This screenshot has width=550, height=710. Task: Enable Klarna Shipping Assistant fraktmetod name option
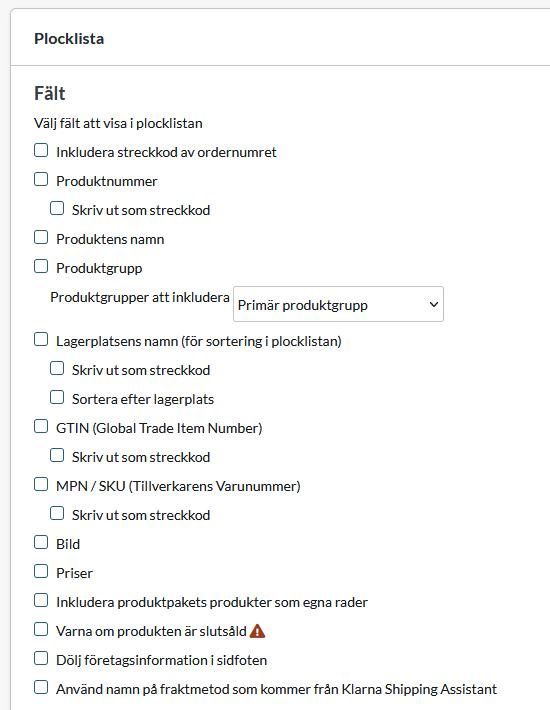[x=41, y=687]
